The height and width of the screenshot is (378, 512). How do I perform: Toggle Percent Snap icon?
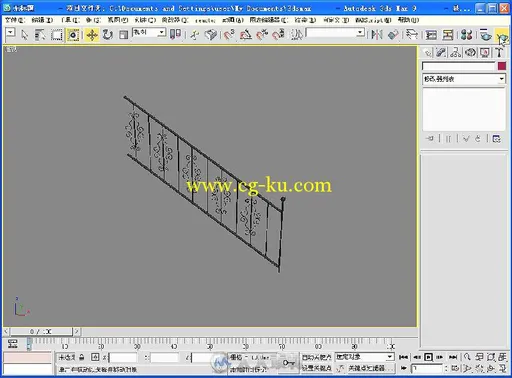262,35
